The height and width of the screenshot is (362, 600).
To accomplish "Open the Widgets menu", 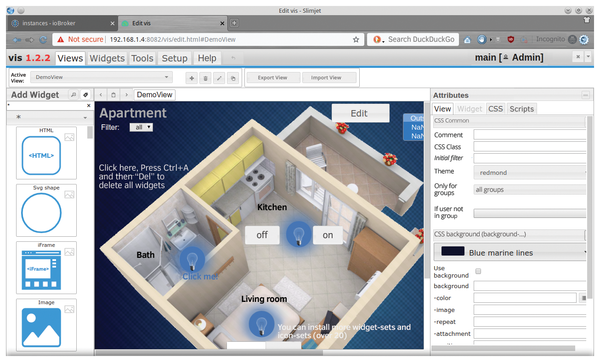I will (x=107, y=58).
